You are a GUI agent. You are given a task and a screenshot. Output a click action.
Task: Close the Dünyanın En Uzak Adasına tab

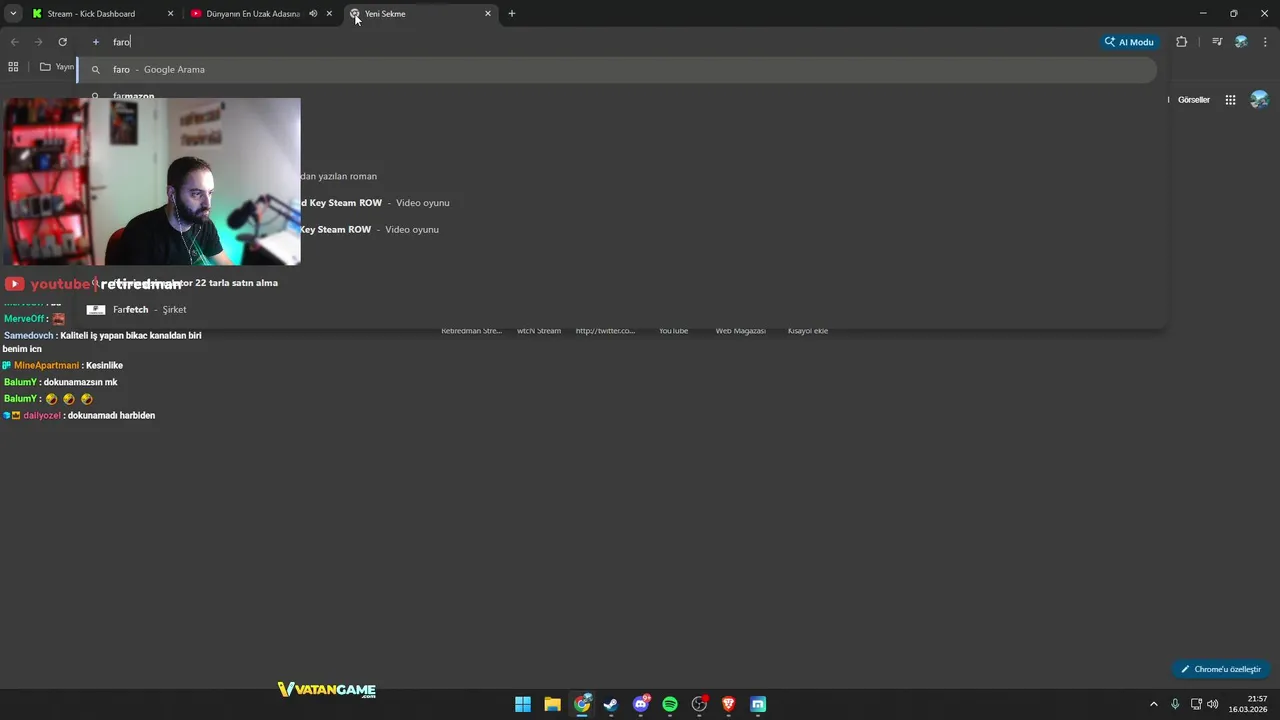(329, 14)
